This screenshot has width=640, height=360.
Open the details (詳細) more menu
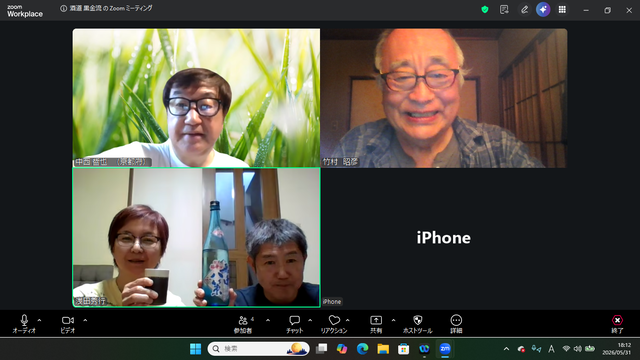[456, 324]
